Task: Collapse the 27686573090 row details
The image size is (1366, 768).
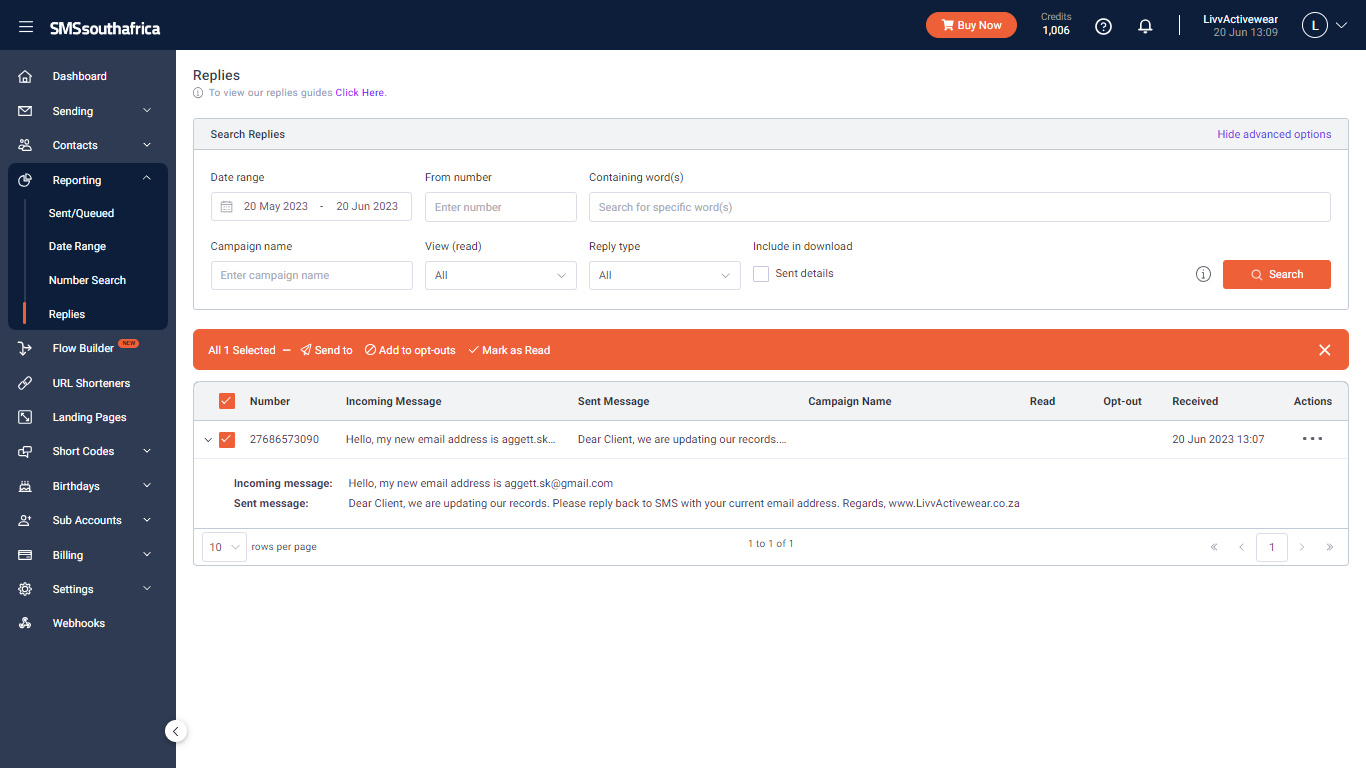Action: pyautogui.click(x=208, y=439)
